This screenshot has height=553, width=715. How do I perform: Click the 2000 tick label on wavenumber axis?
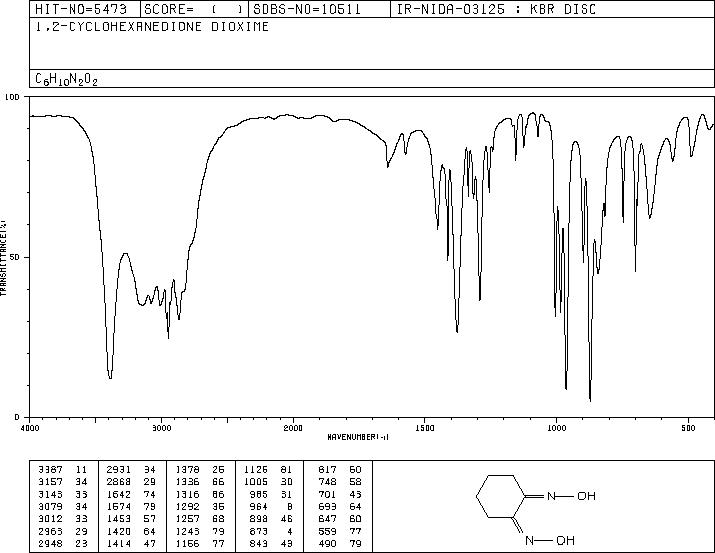tap(293, 428)
